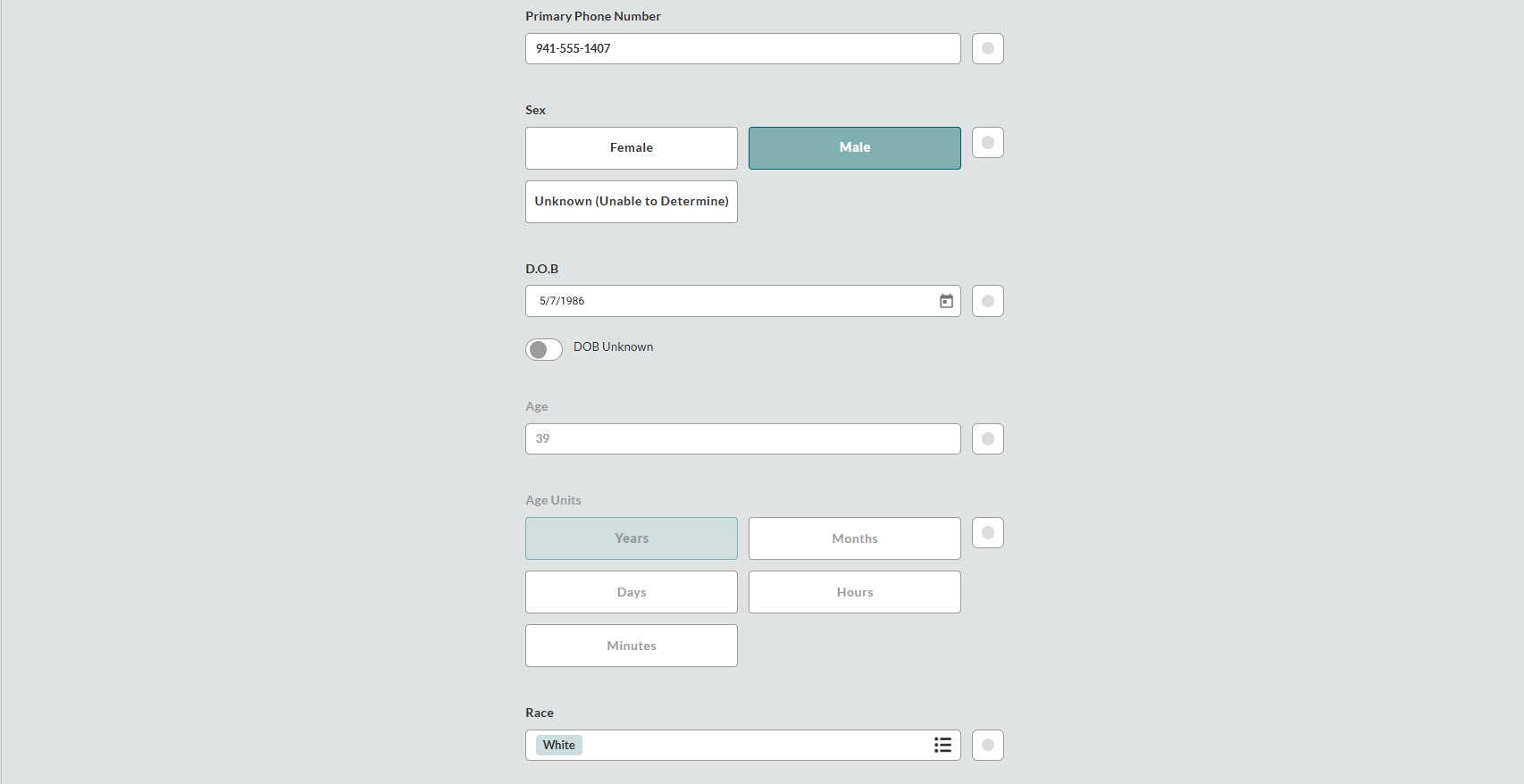The width and height of the screenshot is (1524, 784).
Task: Choose Unknown (Unable to Determine) for Sex
Action: tap(631, 201)
